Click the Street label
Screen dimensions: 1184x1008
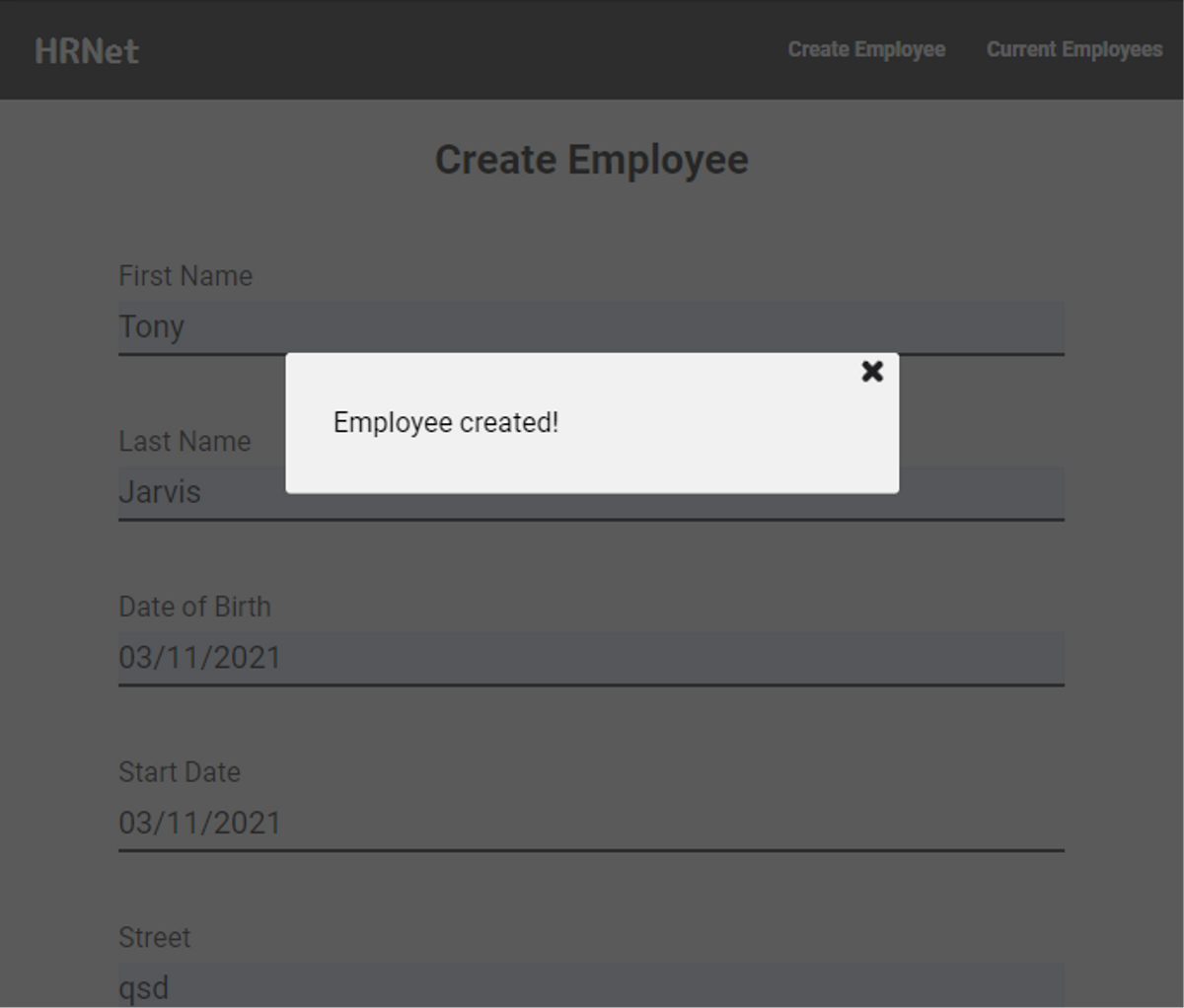pyautogui.click(x=154, y=938)
